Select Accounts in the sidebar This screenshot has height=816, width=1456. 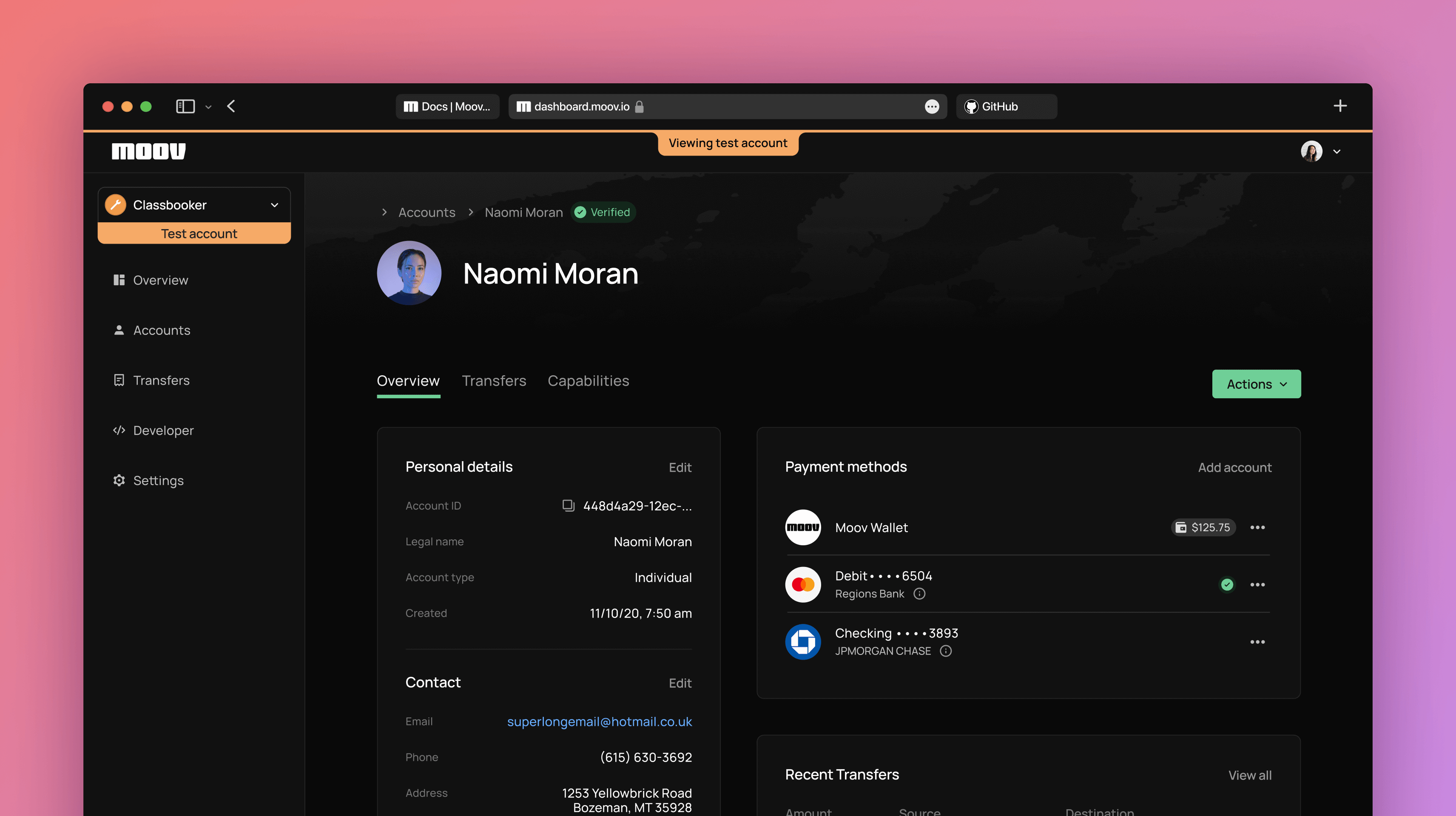point(161,330)
